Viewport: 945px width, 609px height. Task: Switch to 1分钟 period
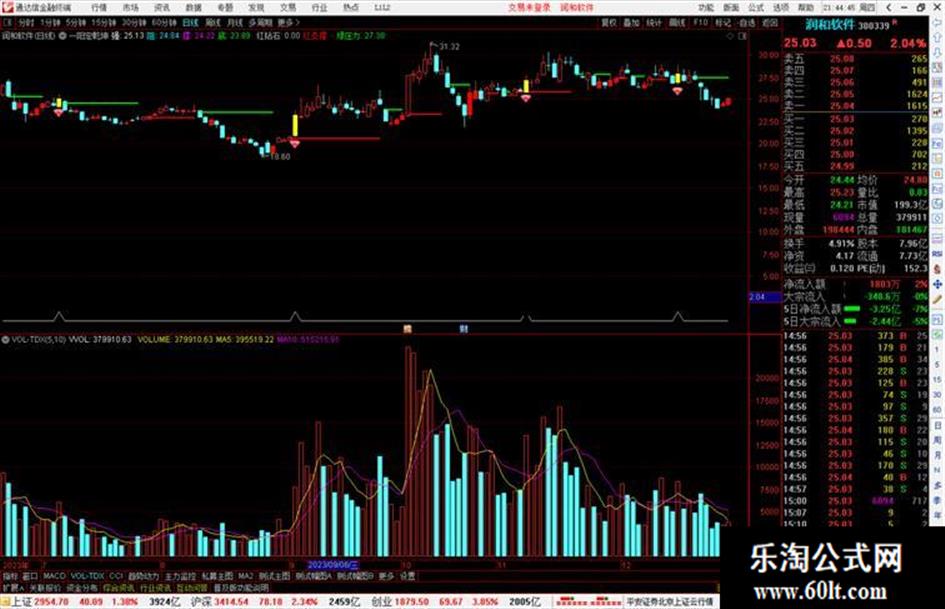(x=50, y=22)
